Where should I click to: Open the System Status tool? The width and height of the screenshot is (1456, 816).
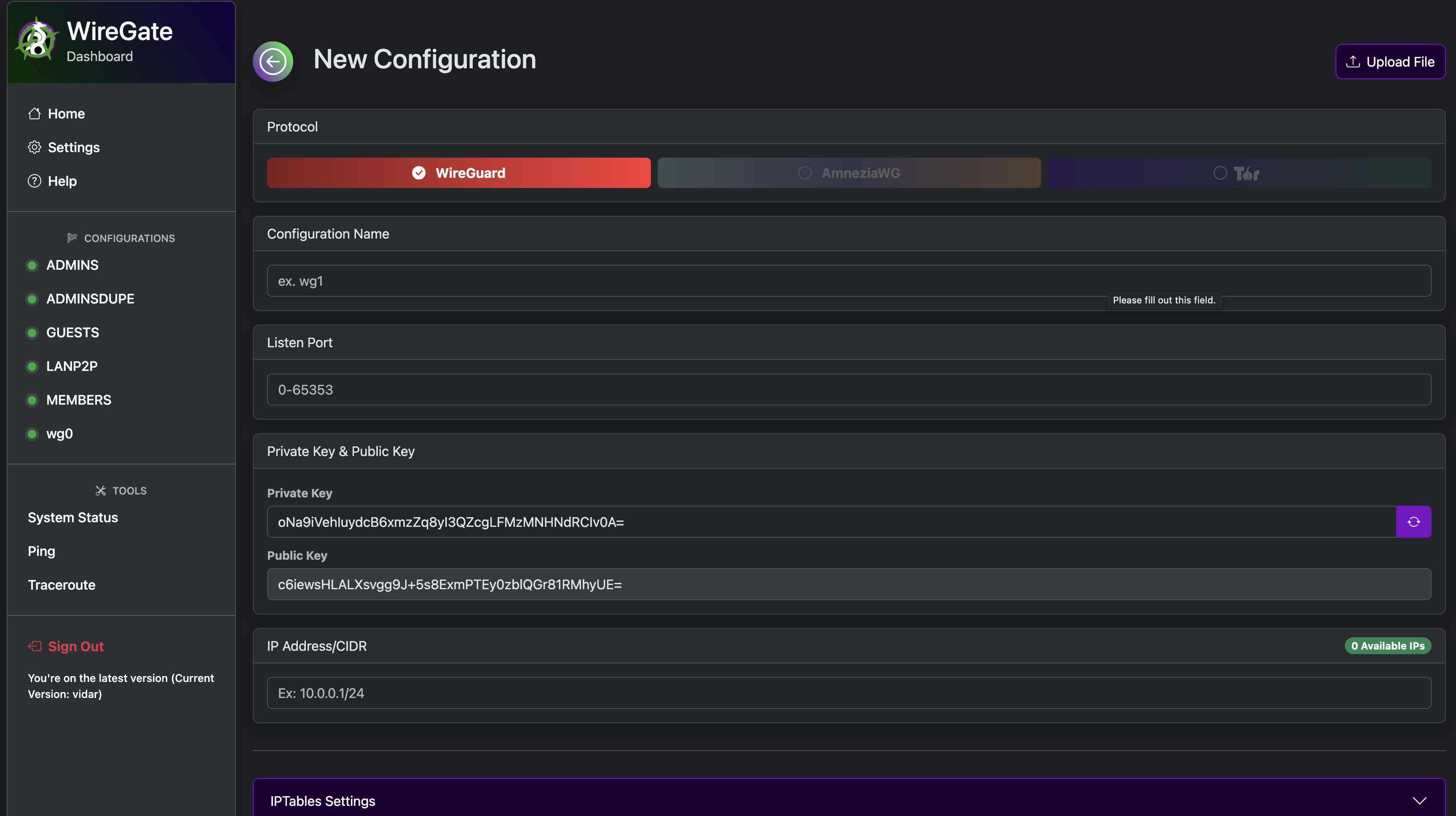(x=73, y=518)
